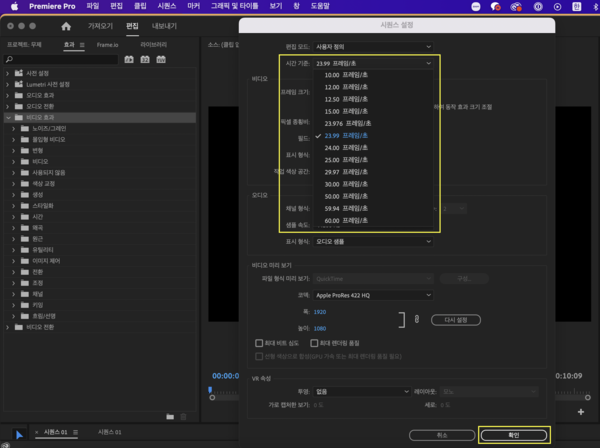This screenshot has height=448, width=600.
Task: Toggle the 32-bit Color effects filter icon
Action: (x=145, y=59)
